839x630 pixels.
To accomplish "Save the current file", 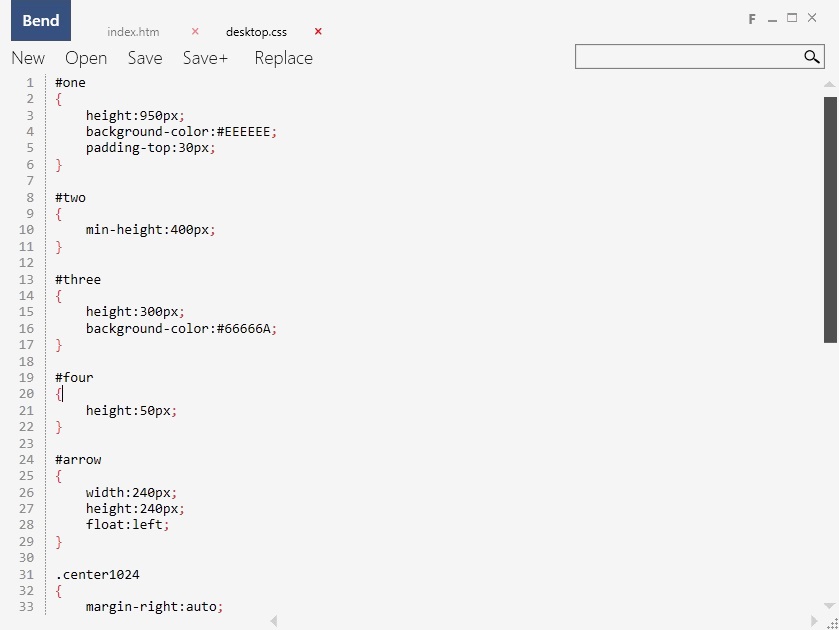I will click(145, 58).
